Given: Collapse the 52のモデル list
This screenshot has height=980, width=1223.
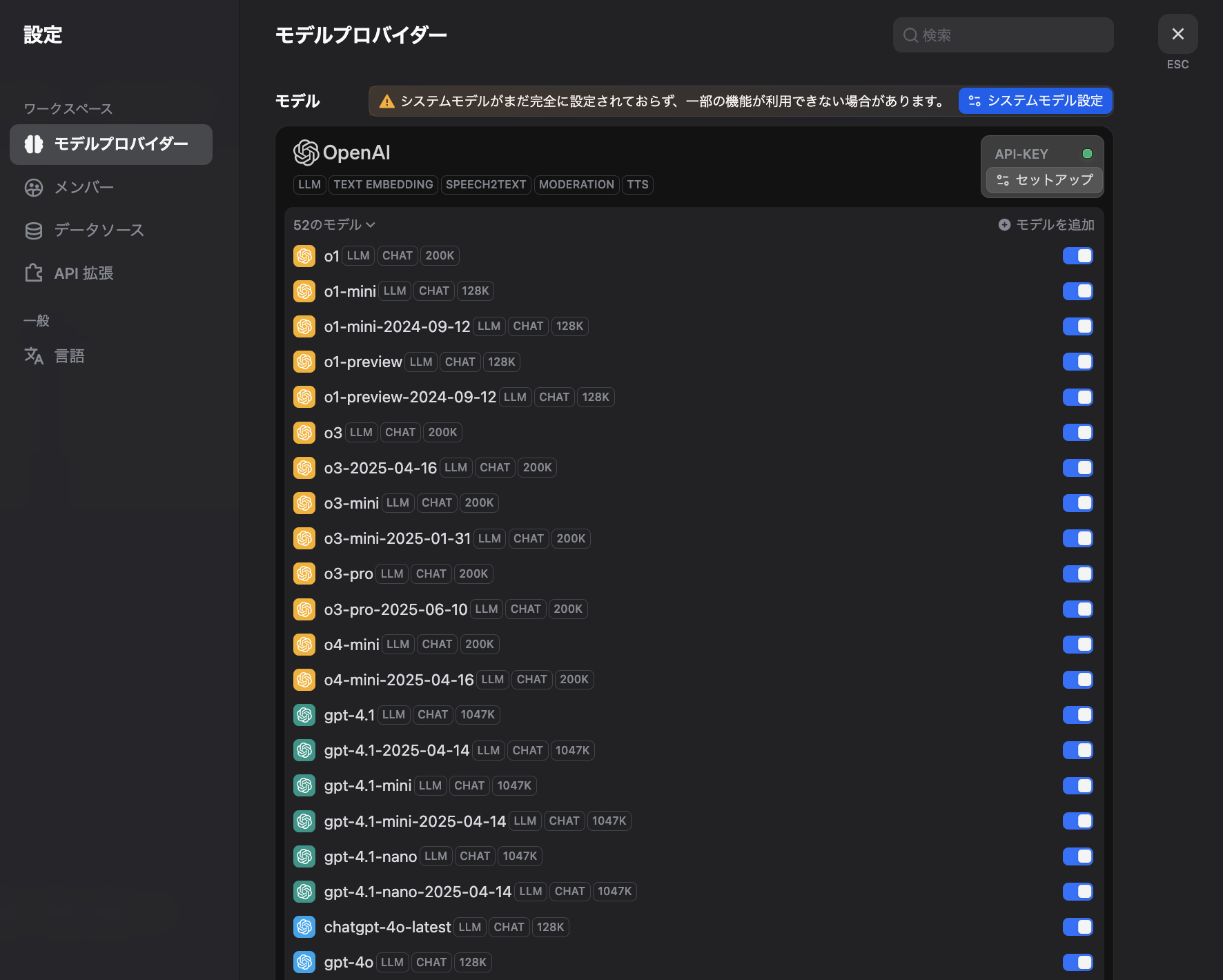Looking at the screenshot, I should (x=334, y=225).
